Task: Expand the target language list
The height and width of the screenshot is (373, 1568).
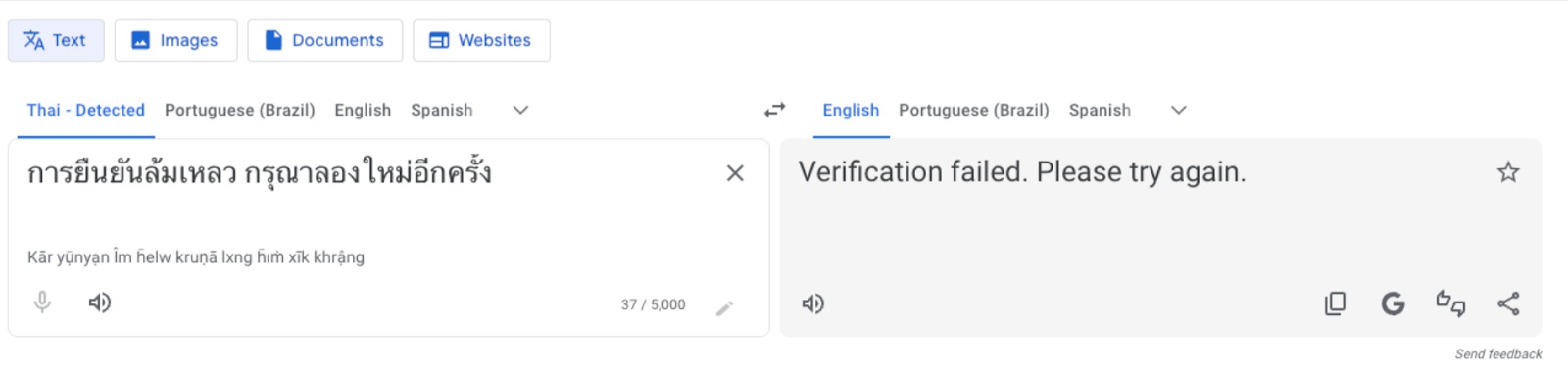Action: [x=1179, y=111]
